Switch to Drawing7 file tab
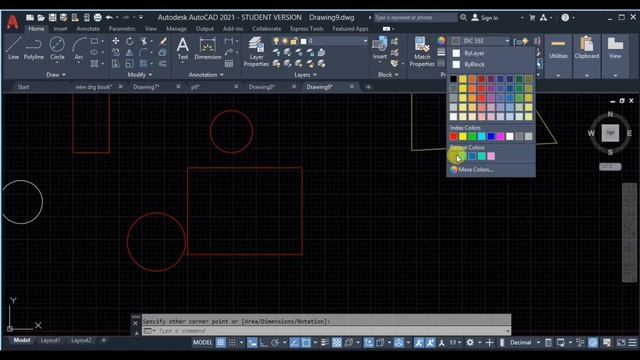The image size is (640, 360). (x=146, y=87)
